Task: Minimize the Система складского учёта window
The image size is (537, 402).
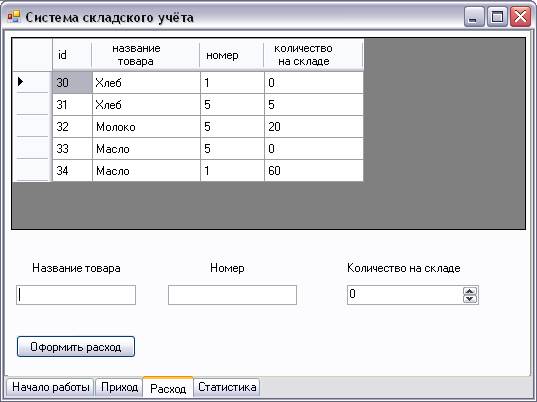Action: (474, 16)
